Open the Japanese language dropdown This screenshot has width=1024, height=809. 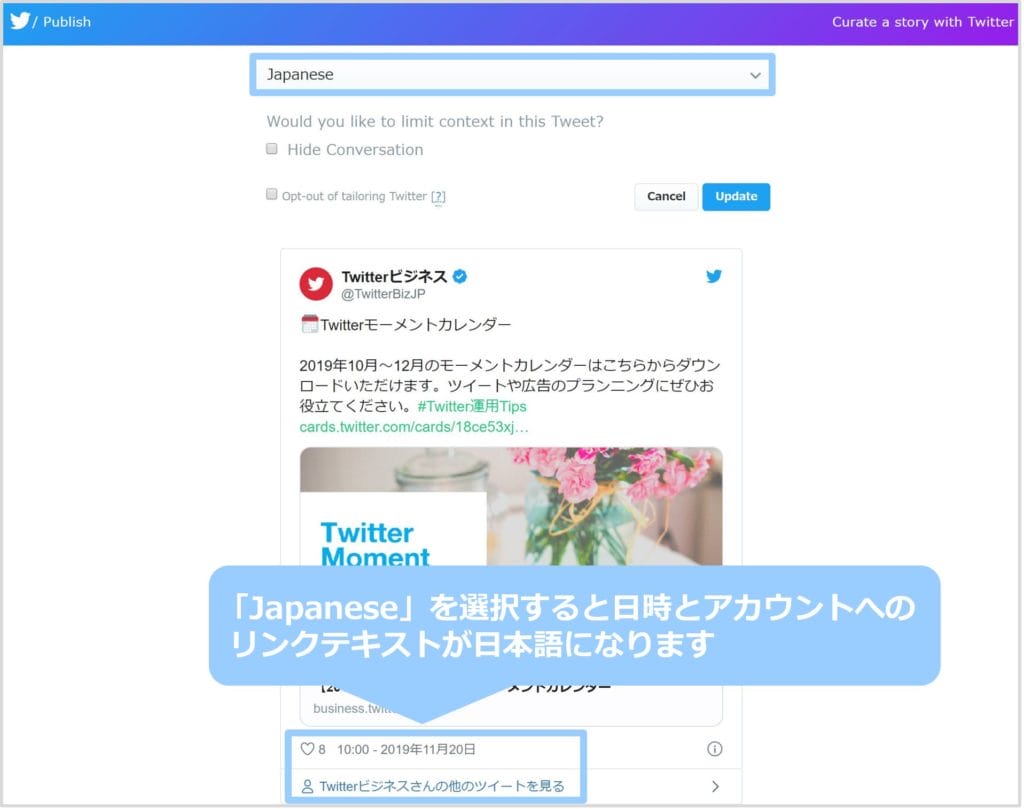point(512,74)
